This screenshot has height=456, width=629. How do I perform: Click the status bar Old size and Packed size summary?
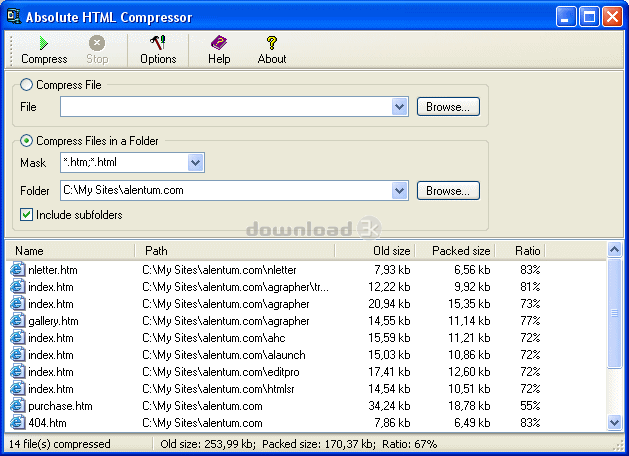298,444
